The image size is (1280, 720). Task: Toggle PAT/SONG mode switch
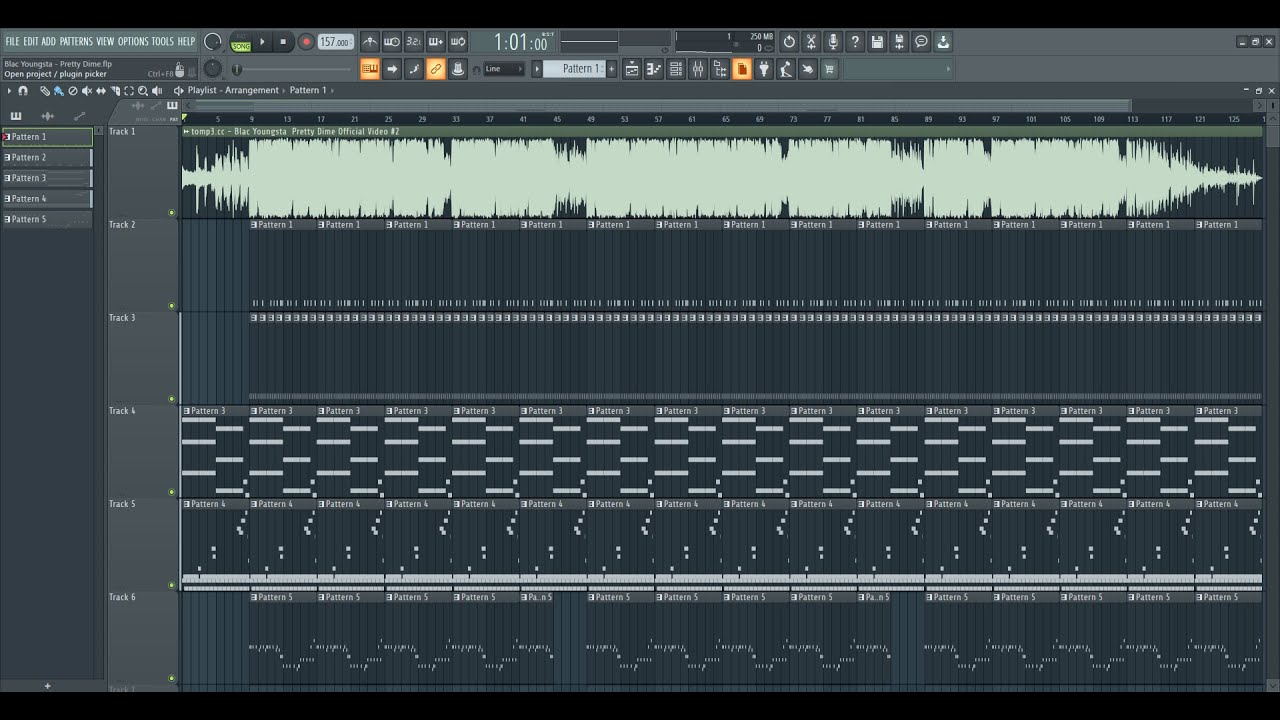pyautogui.click(x=241, y=43)
